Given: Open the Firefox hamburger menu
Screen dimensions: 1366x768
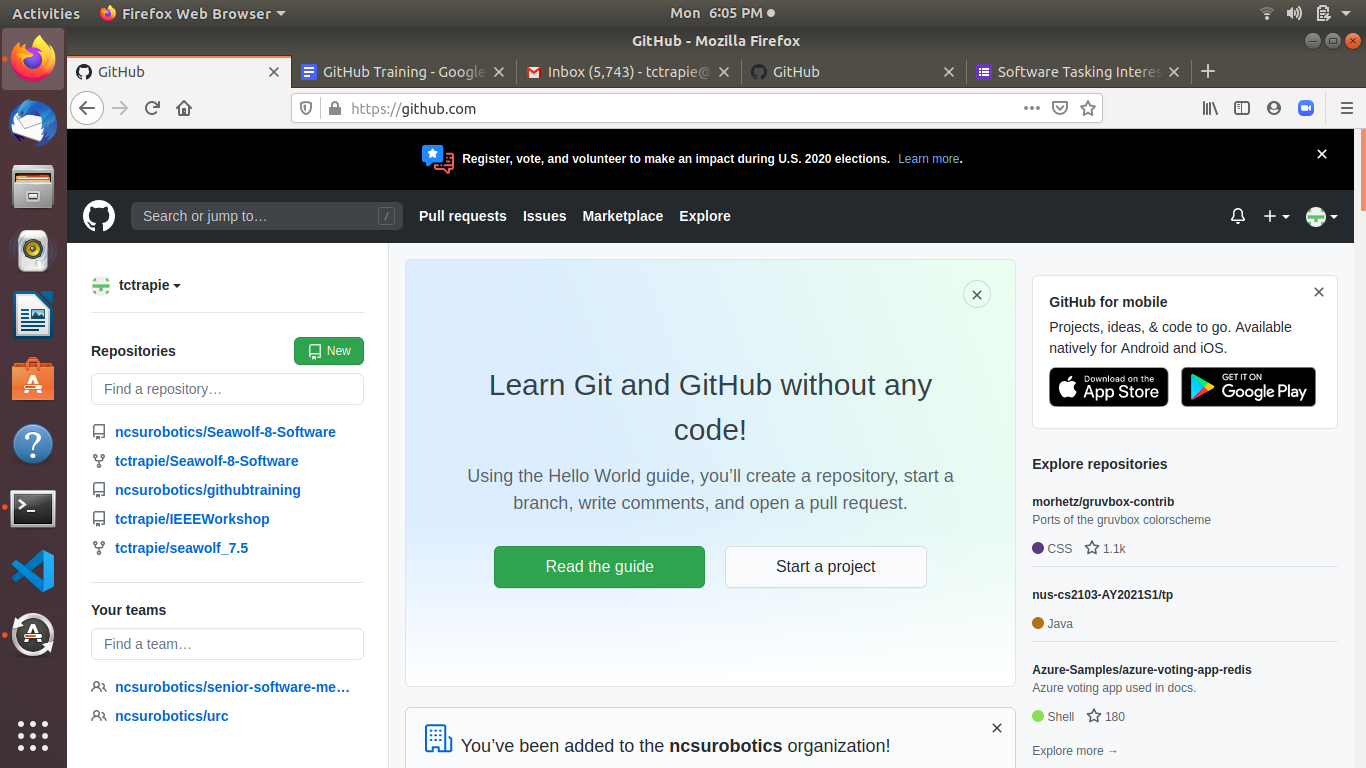Looking at the screenshot, I should (1347, 108).
